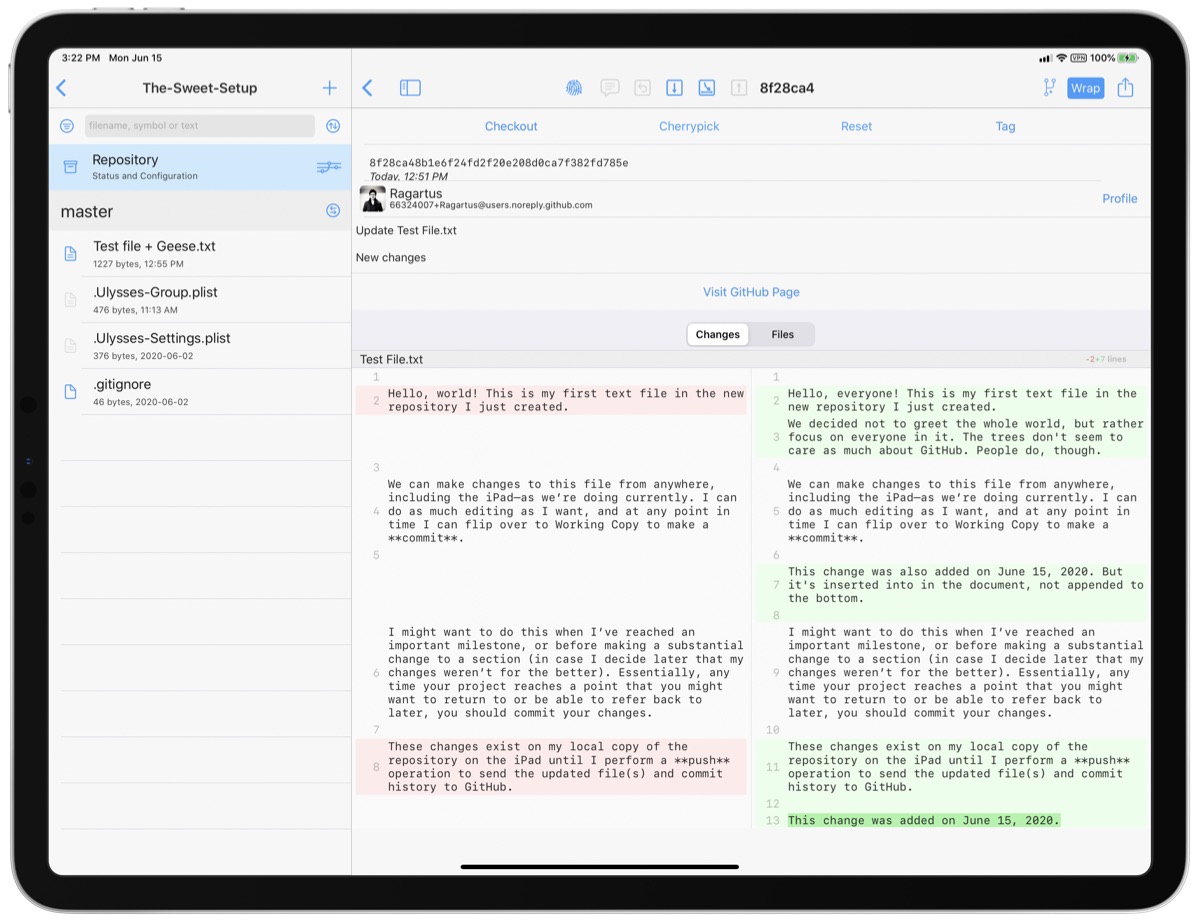This screenshot has width=1200, height=924.
Task: Tap the plus icon to add a file
Action: [x=329, y=88]
